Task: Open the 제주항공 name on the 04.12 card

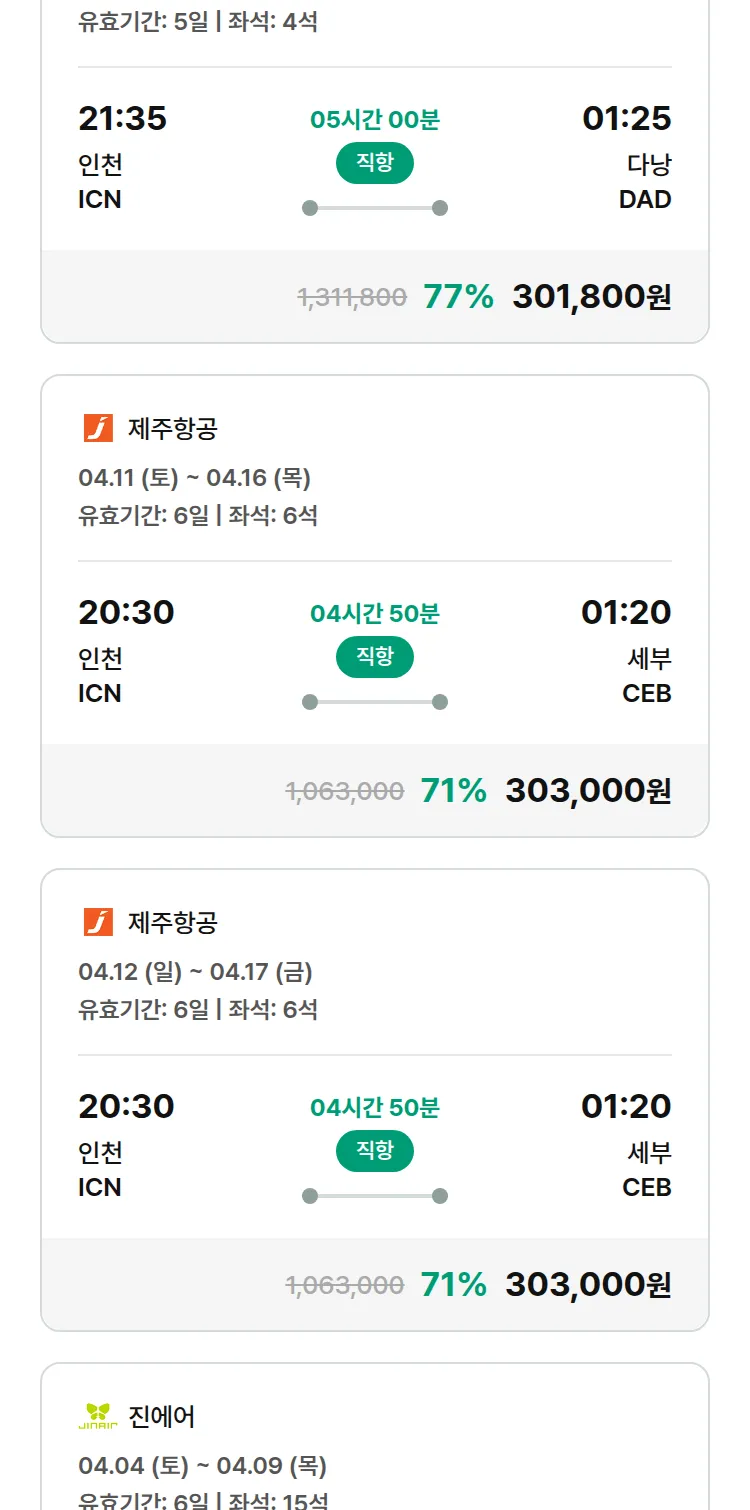Action: tap(172, 923)
